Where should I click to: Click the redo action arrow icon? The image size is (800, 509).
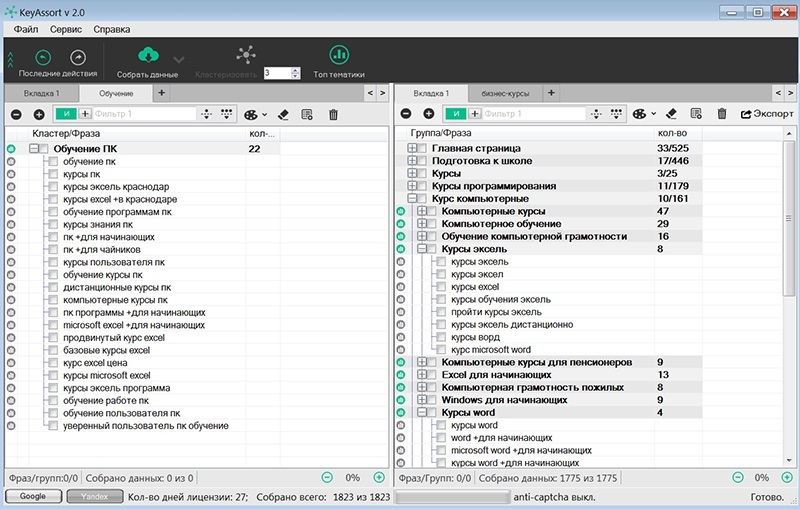78,58
